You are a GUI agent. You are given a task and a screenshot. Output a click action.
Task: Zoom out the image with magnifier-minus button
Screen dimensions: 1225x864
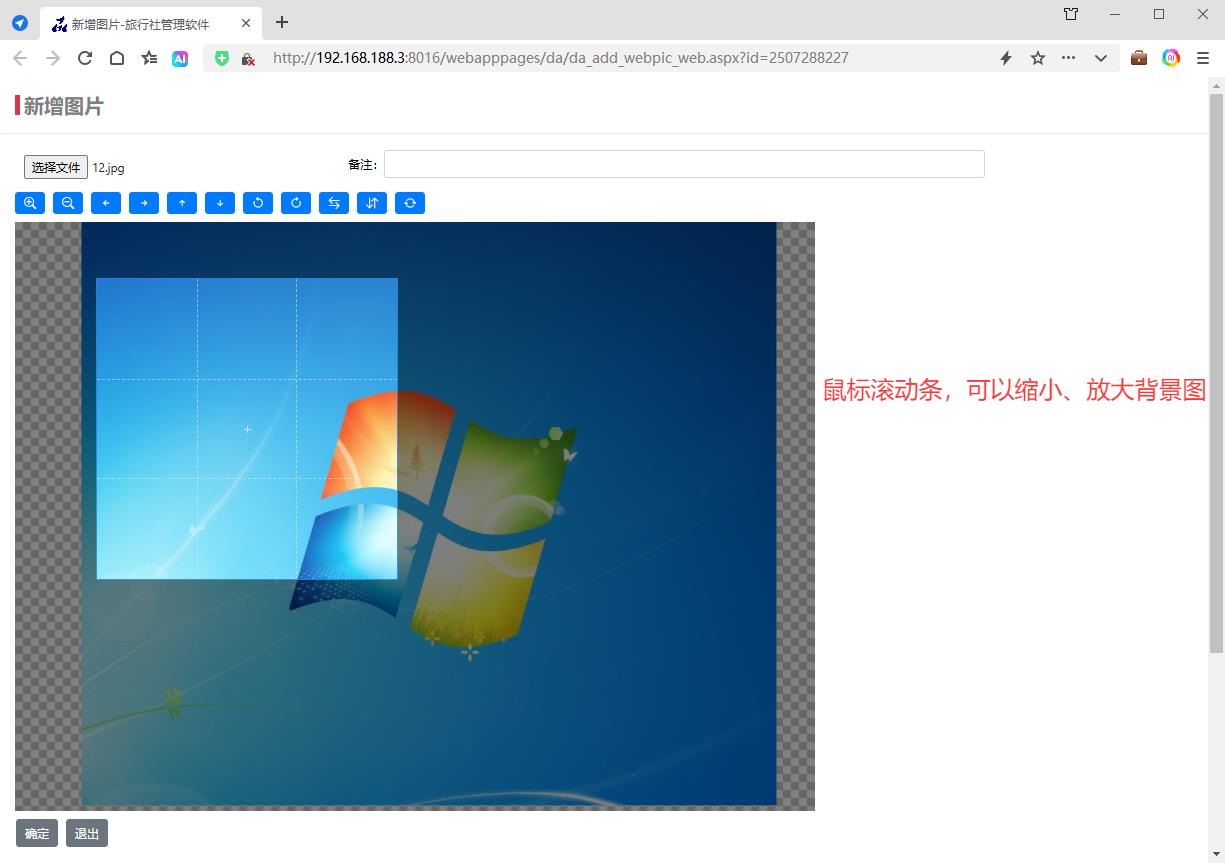pos(68,203)
